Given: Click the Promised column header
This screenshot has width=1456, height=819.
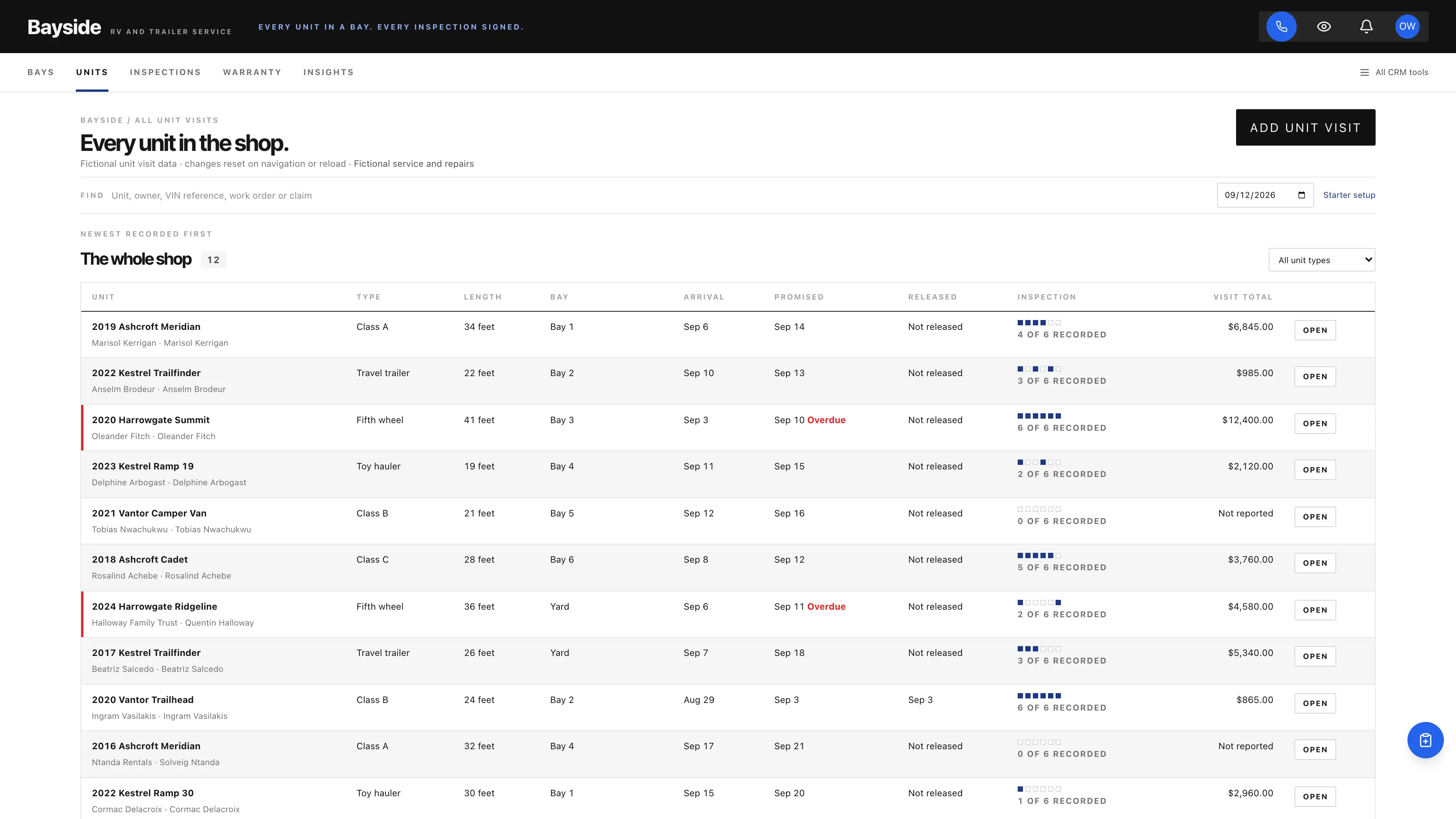Looking at the screenshot, I should (x=799, y=297).
